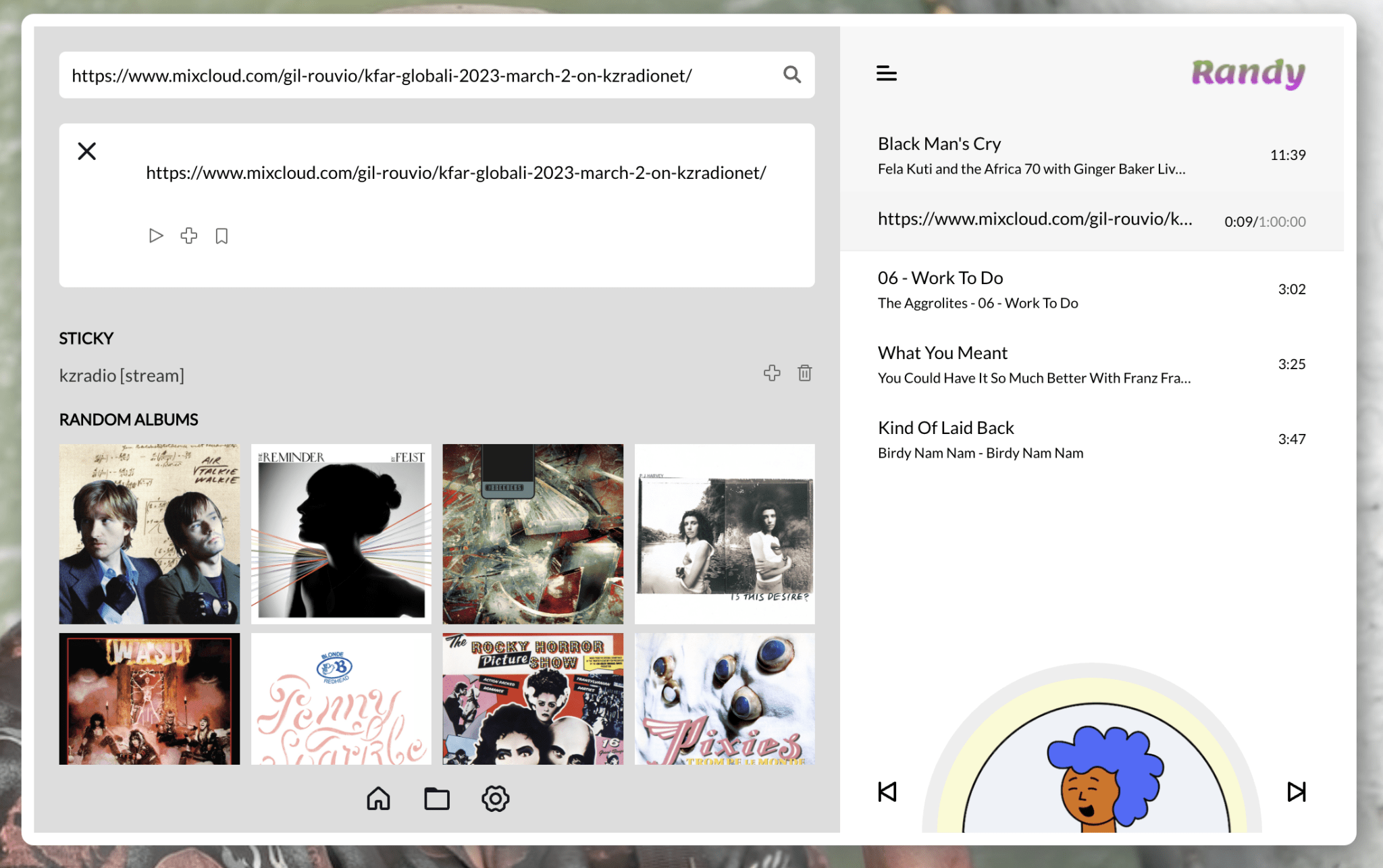The height and width of the screenshot is (868, 1383).
Task: Add mixcloud result to queue
Action: click(x=189, y=236)
